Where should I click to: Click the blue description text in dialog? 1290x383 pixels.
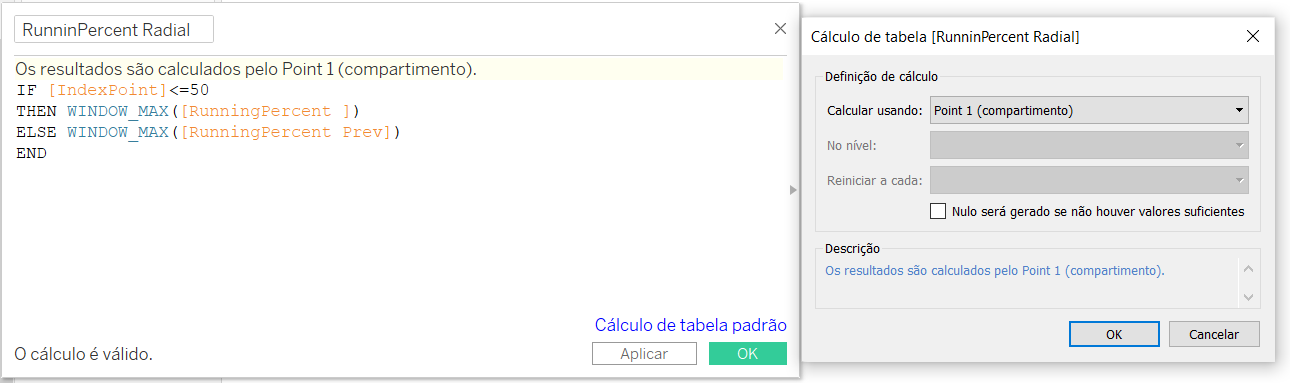[x=995, y=271]
